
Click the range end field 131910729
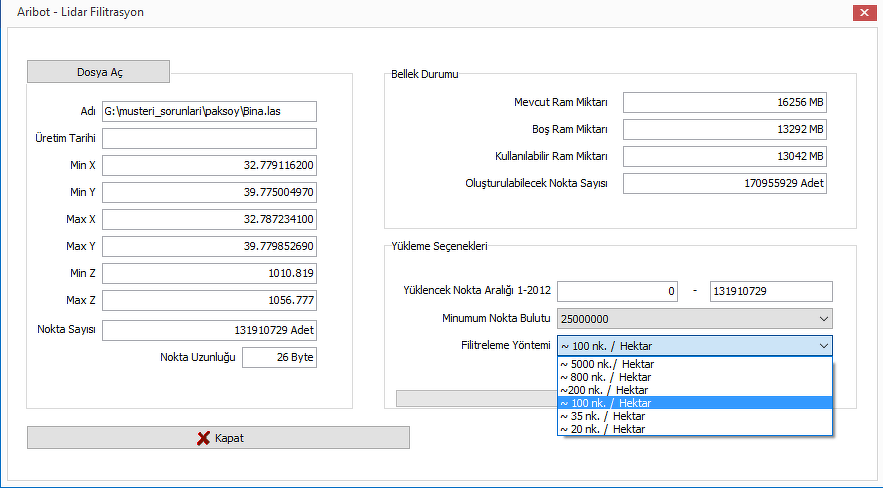(x=770, y=291)
